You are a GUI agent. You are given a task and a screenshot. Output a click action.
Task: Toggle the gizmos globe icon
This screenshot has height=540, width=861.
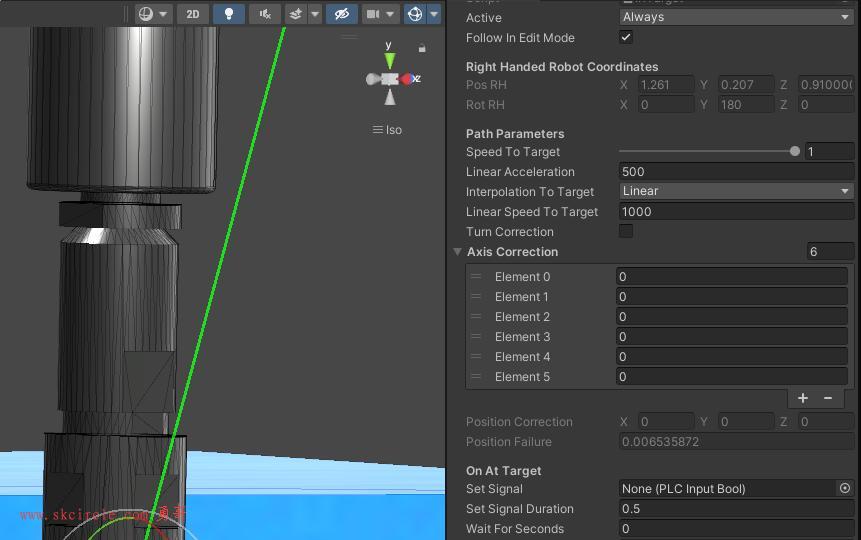(415, 14)
